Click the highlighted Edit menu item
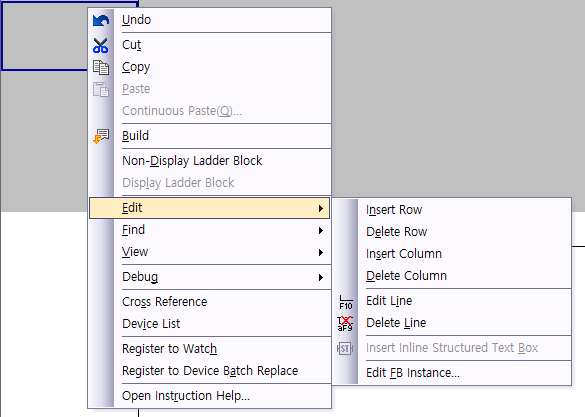 pyautogui.click(x=210, y=208)
